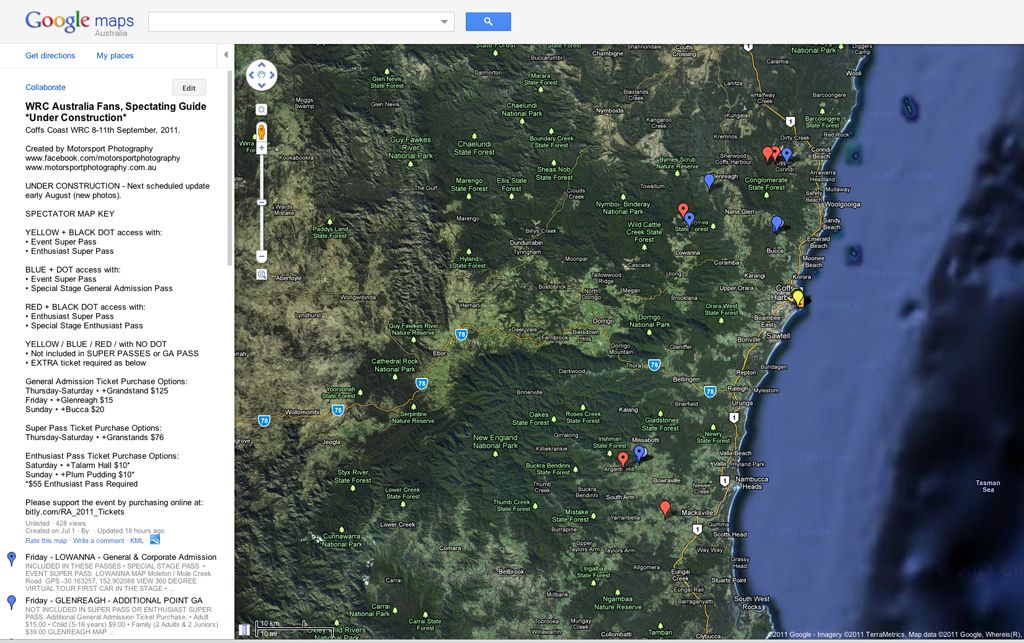
Task: Click the www.facebook.com/motorsportphotography text
Action: [x=103, y=158]
